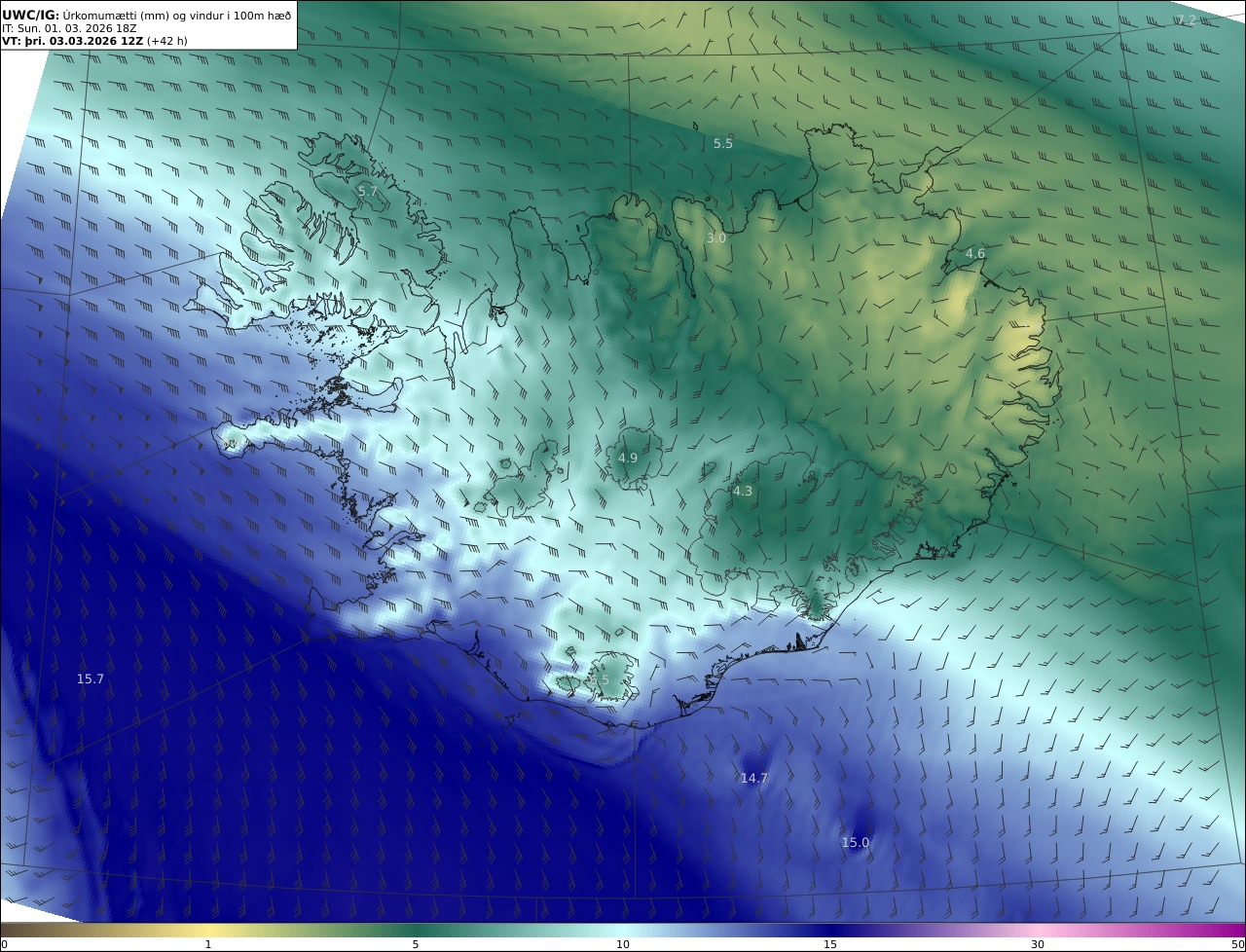
Task: Click the colorbar tick label 0
Action: 4,944
